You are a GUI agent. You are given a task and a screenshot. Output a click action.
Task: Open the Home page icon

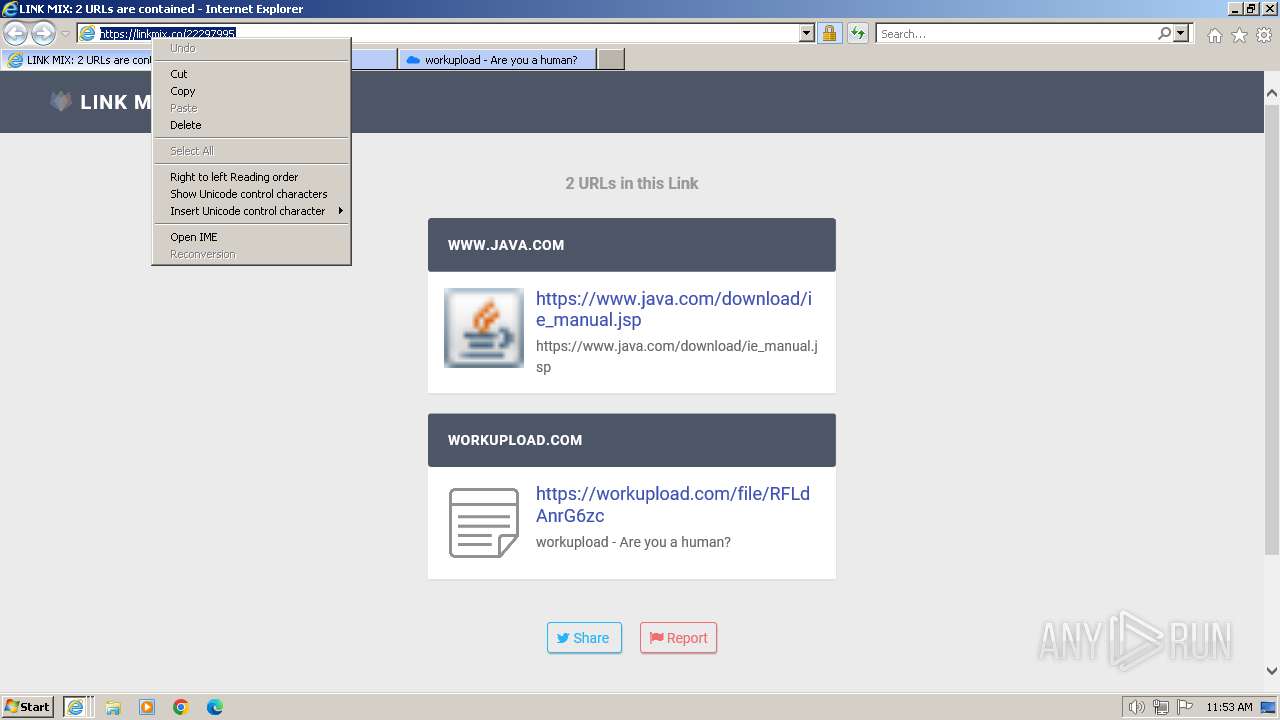1214,35
